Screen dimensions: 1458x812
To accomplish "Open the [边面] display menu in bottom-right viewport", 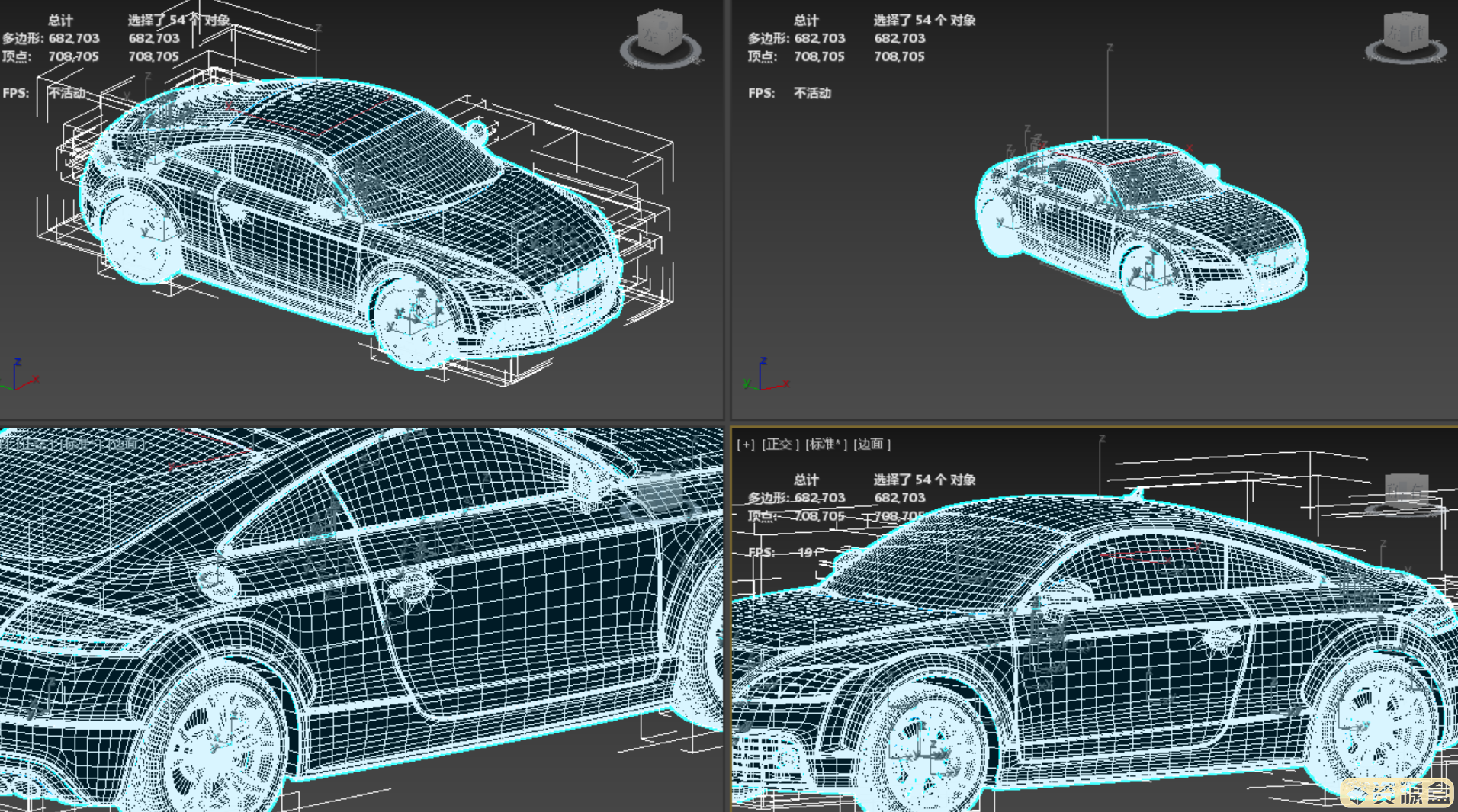I will [872, 444].
